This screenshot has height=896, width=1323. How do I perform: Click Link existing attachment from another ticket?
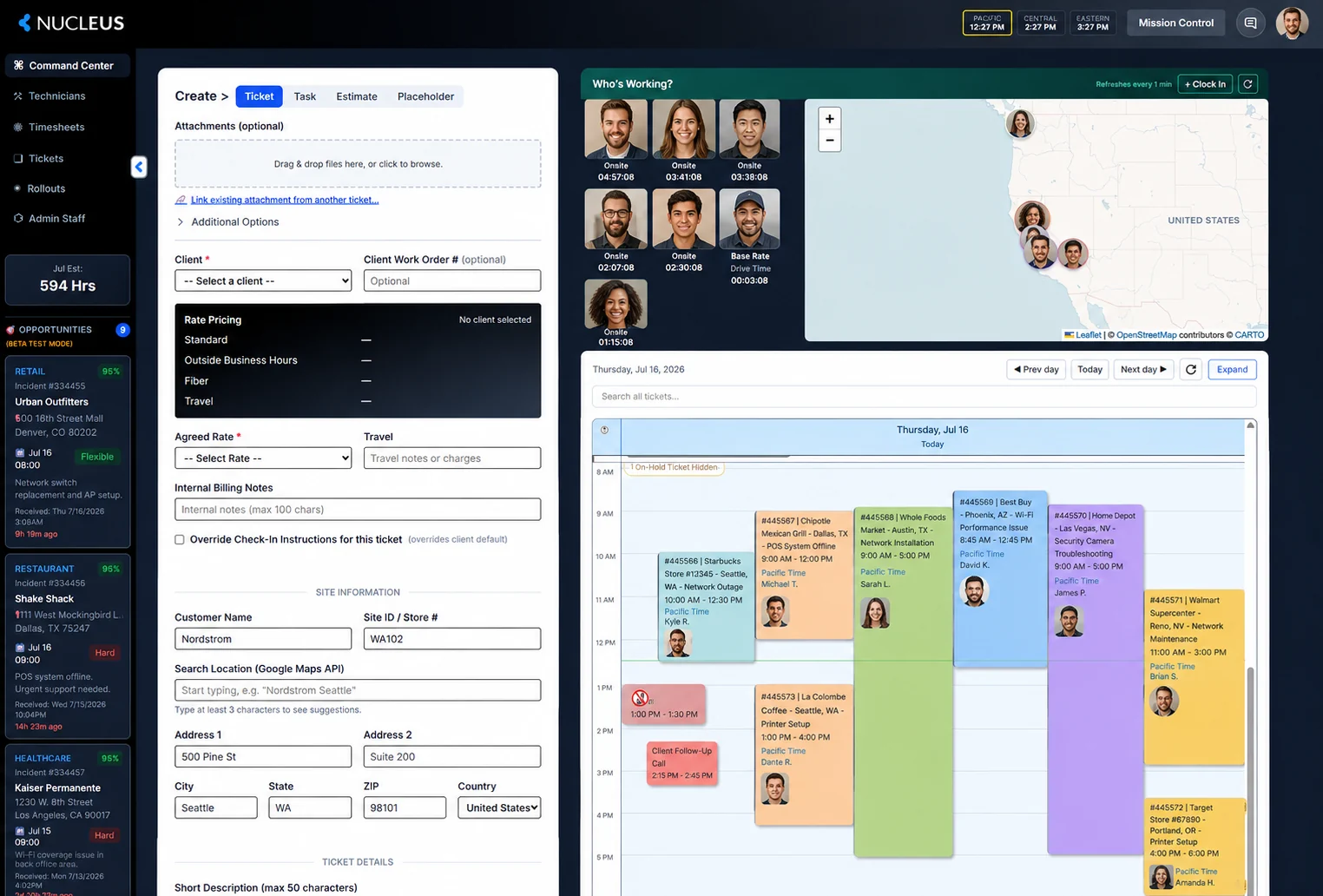[x=285, y=201]
